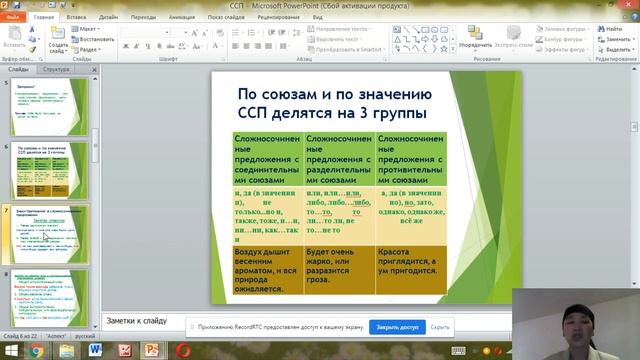Open the Заменить replace dropdown

(616, 39)
